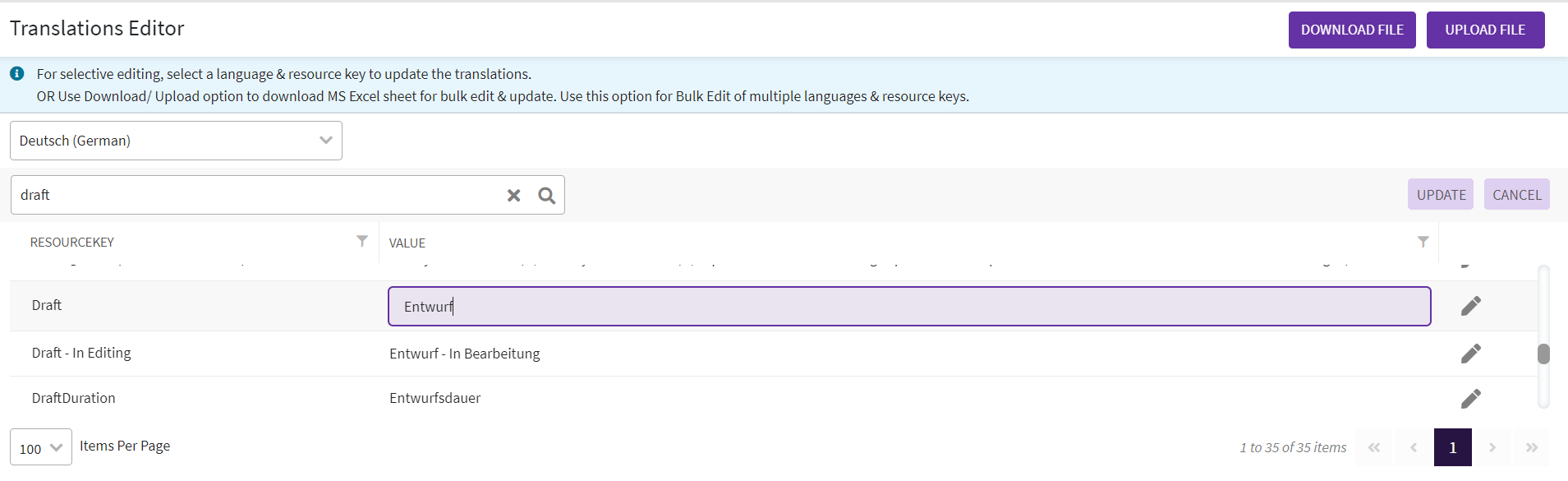Screen dimensions: 1568x481
Task: Open the Deutsch (German) language dropdown
Action: pyautogui.click(x=176, y=141)
